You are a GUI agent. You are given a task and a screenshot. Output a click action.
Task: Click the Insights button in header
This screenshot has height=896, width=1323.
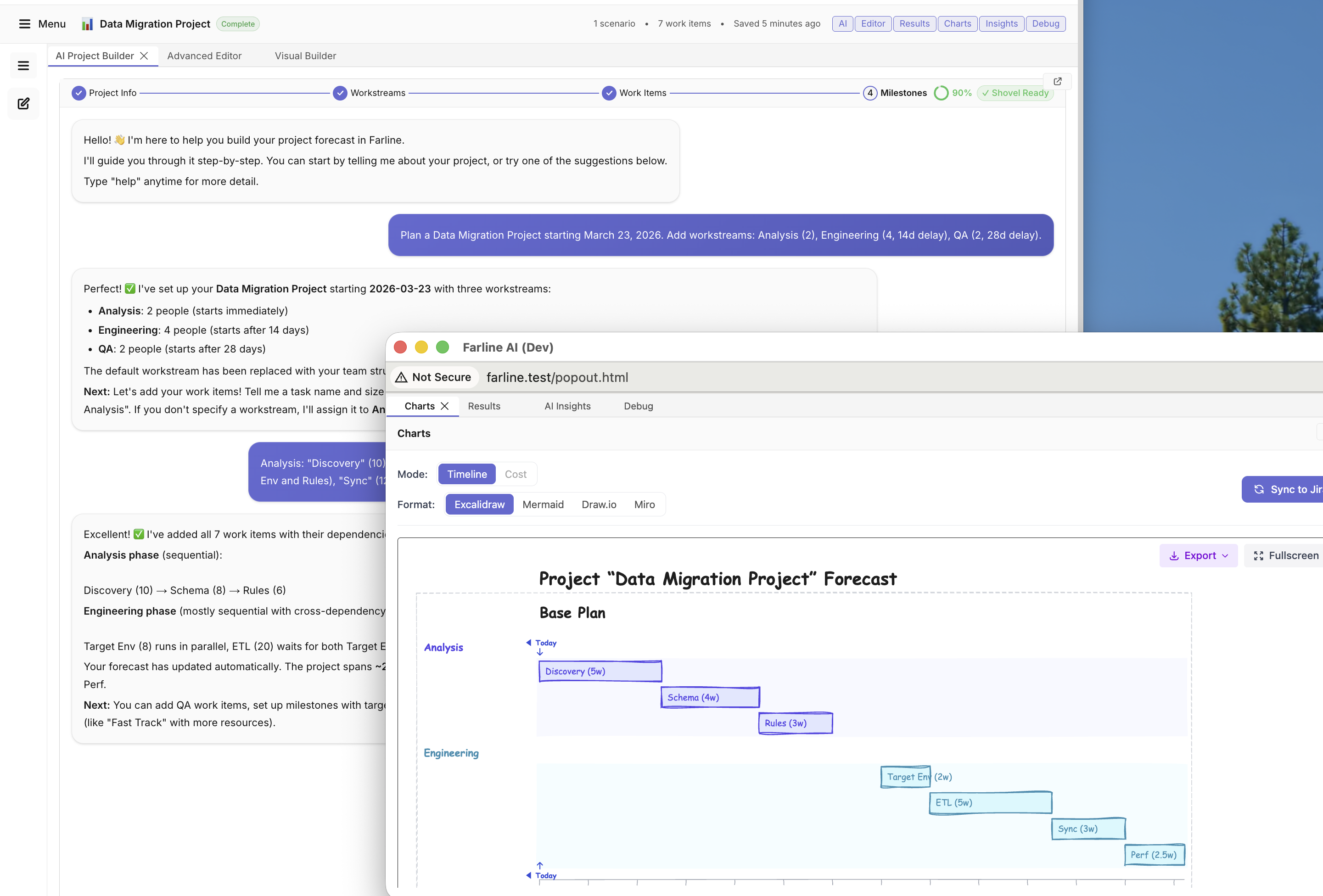1001,24
